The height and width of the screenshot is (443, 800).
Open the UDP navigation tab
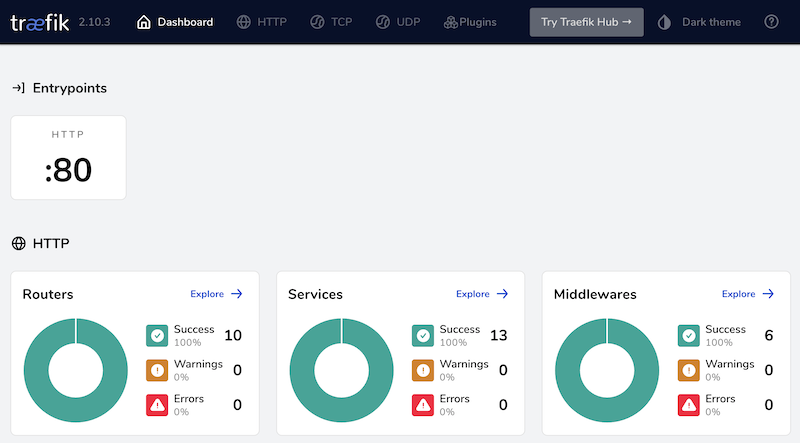396,22
